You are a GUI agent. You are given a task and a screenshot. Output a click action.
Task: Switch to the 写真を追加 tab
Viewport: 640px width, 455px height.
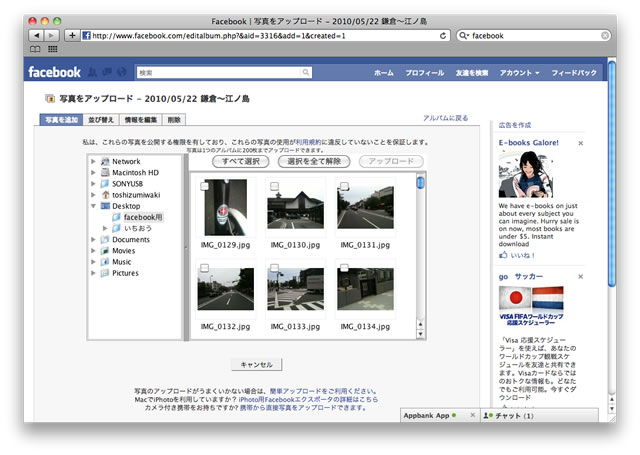(61, 120)
